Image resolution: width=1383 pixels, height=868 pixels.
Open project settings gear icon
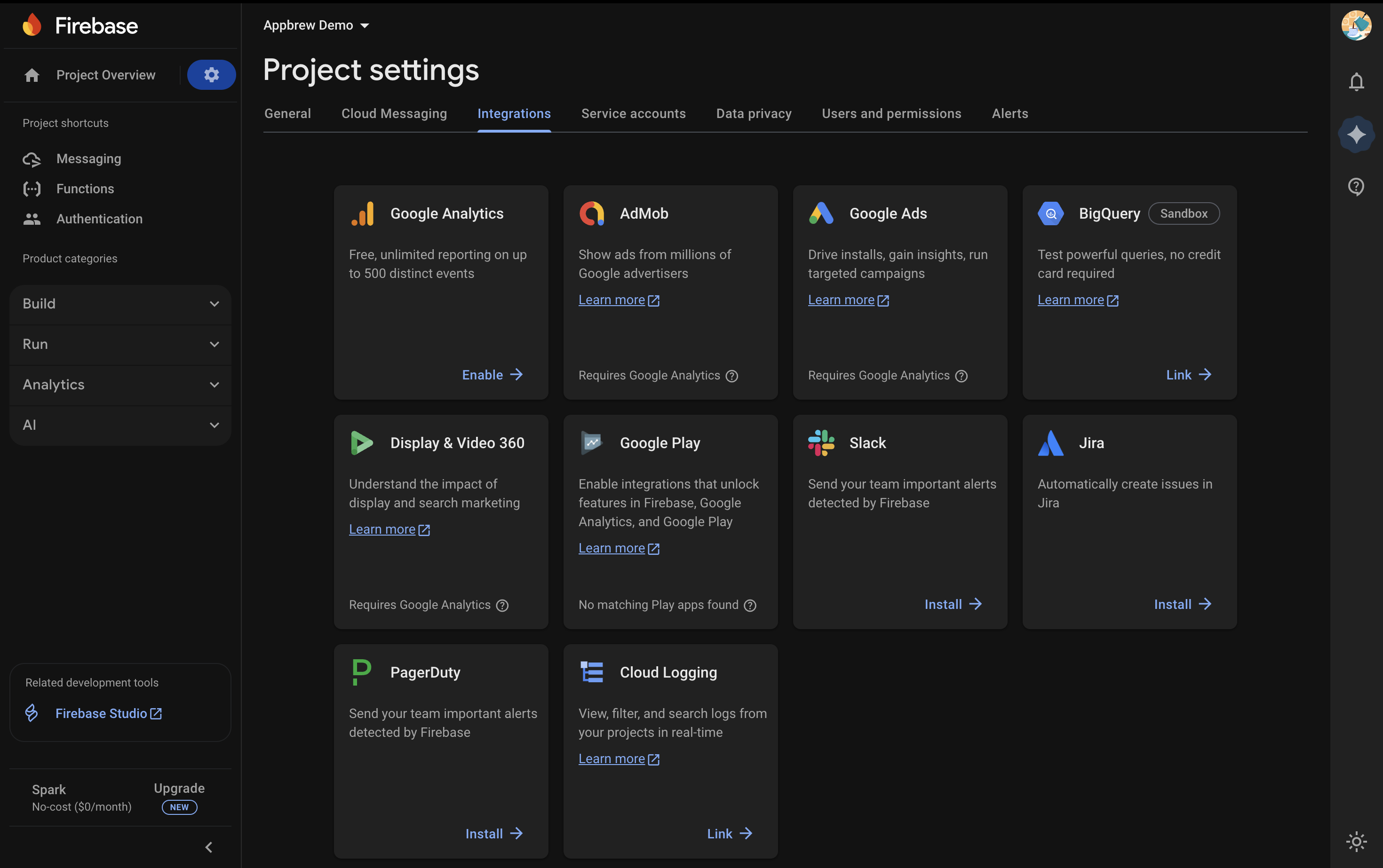[x=211, y=75]
